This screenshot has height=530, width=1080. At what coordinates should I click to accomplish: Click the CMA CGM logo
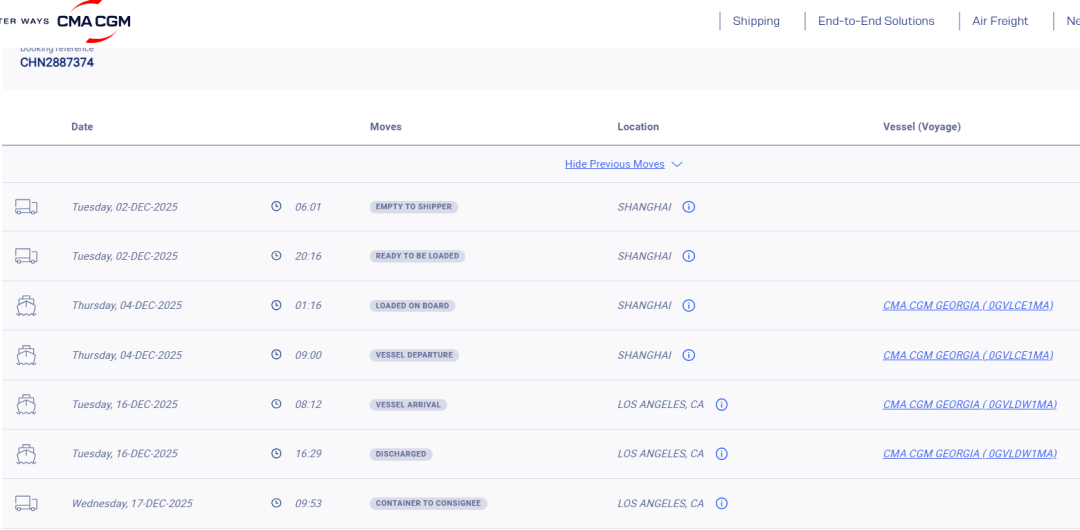pos(93,22)
